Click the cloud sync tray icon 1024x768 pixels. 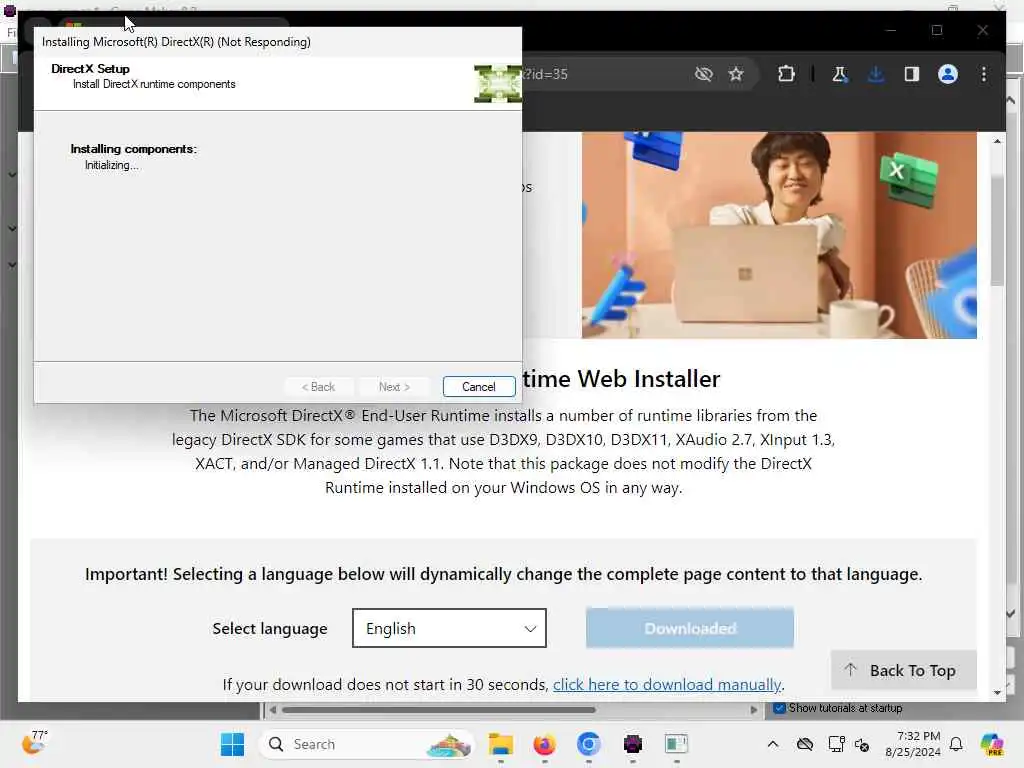point(805,744)
